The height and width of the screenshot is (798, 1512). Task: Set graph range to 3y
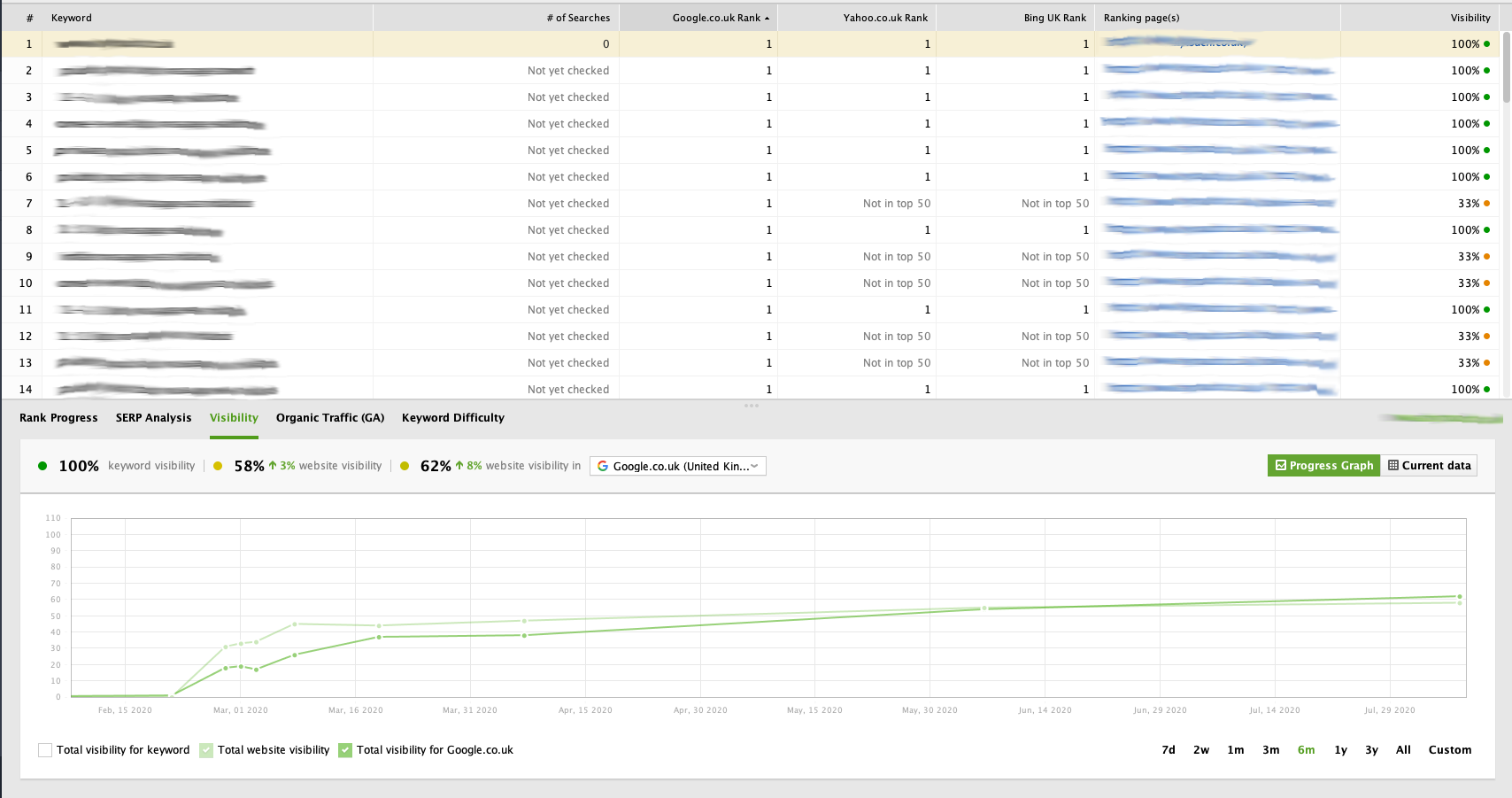(x=1371, y=750)
